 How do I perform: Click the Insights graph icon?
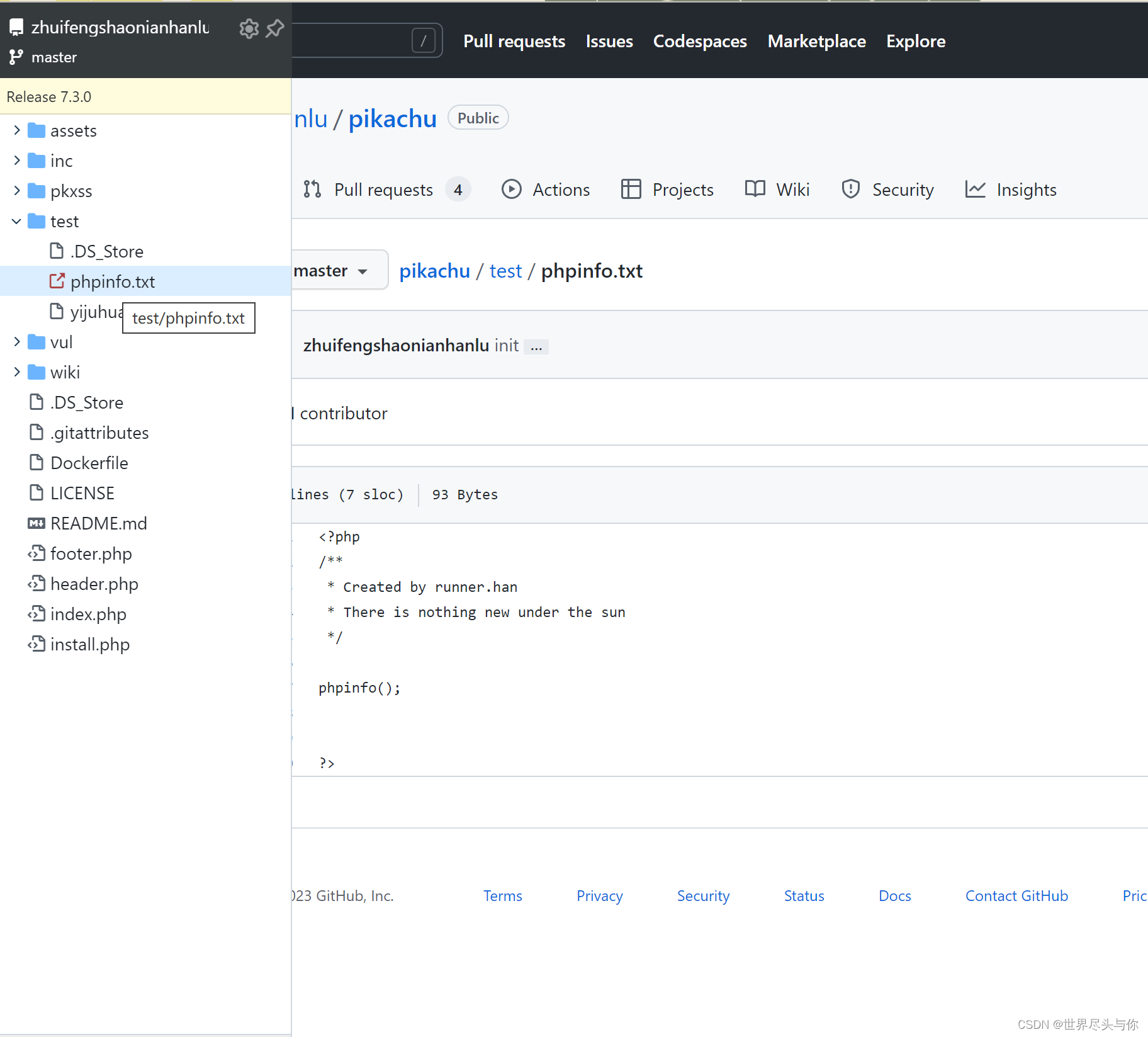(975, 189)
